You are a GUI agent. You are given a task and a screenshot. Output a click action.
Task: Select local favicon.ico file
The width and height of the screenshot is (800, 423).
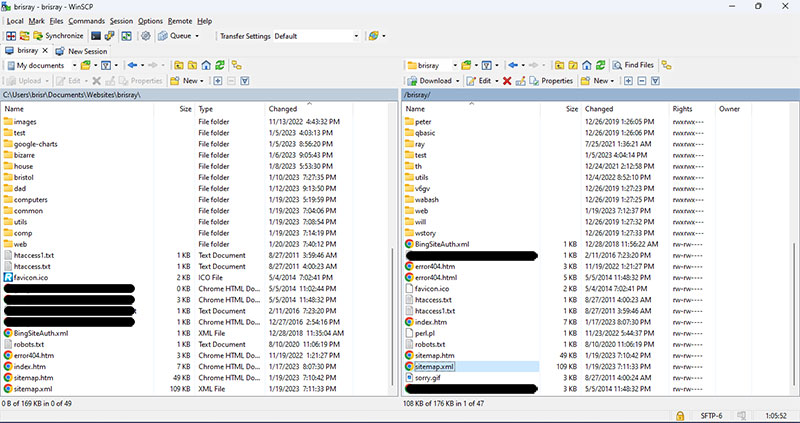click(26, 278)
